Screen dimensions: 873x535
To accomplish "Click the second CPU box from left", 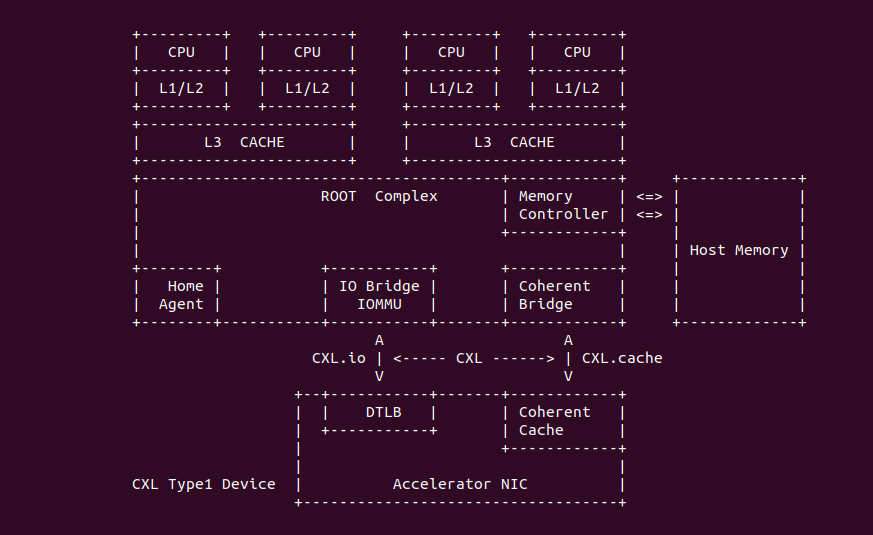I will pyautogui.click(x=307, y=52).
